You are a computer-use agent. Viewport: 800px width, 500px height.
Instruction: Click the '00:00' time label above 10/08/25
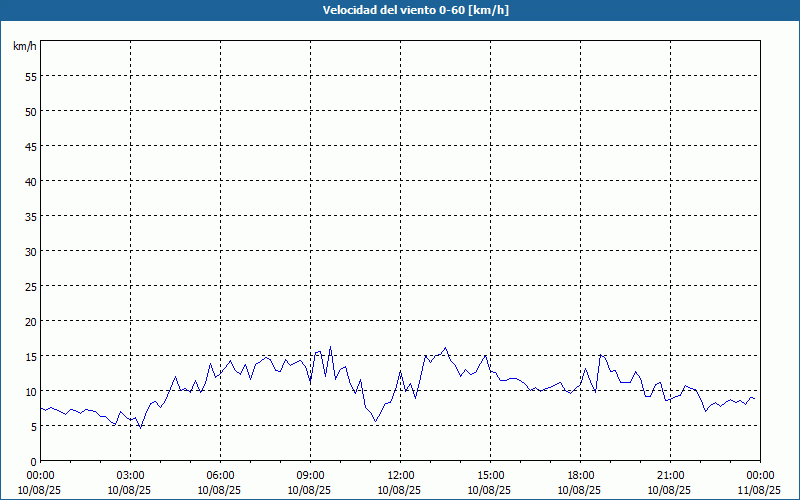point(40,476)
